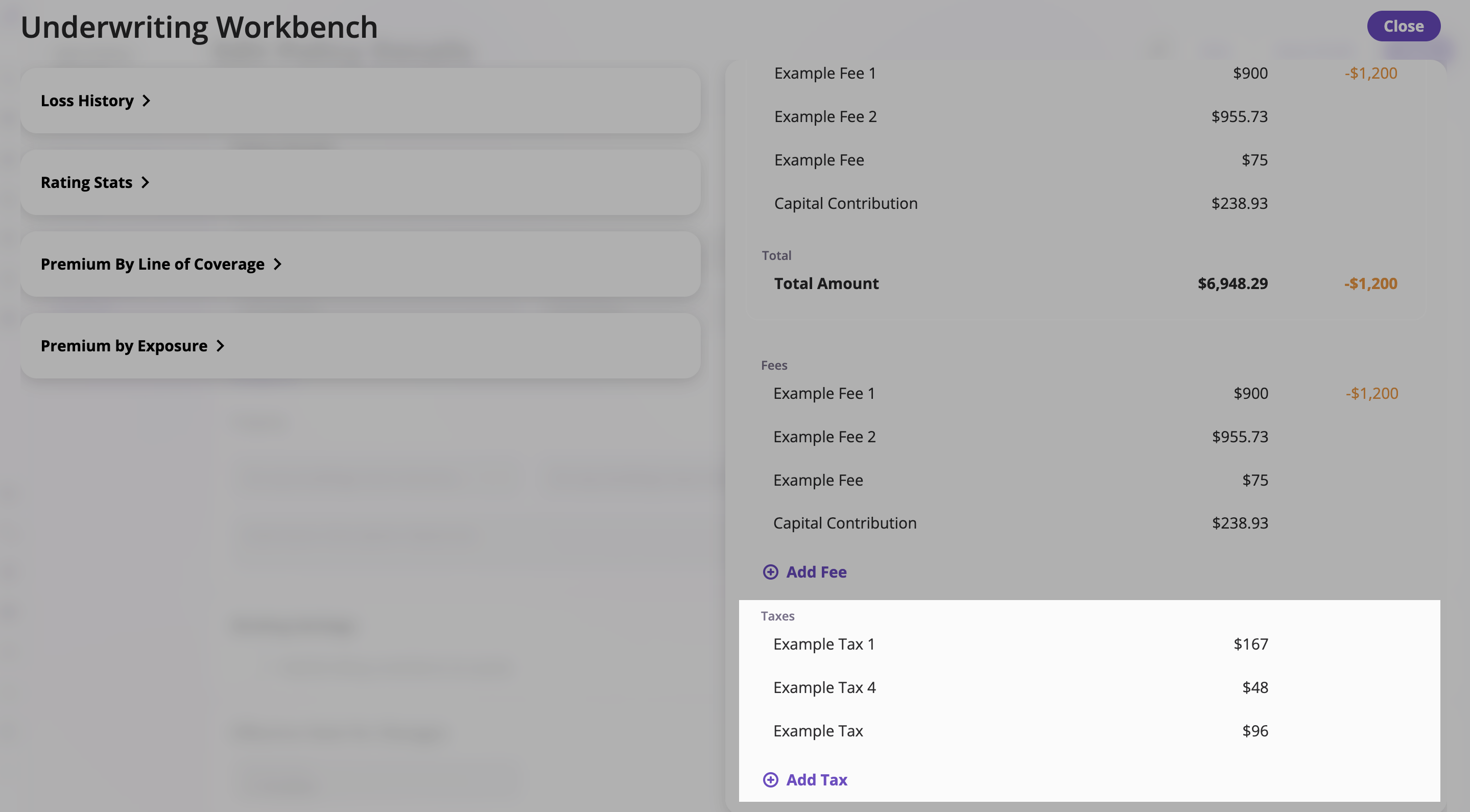Click the orange -$1,200 Total Amount adjustment
This screenshot has width=1470, height=812.
pos(1370,283)
